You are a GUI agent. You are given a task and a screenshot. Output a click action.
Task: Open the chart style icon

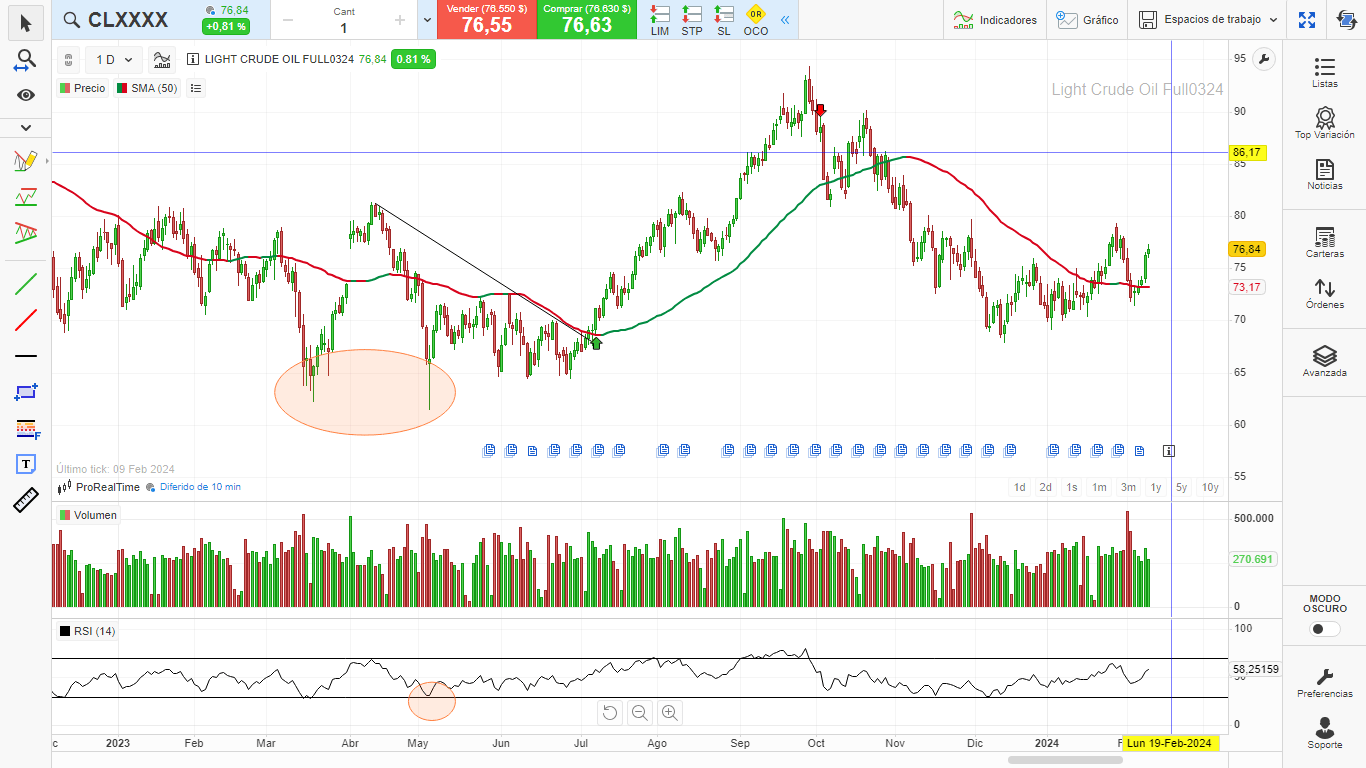[x=162, y=60]
